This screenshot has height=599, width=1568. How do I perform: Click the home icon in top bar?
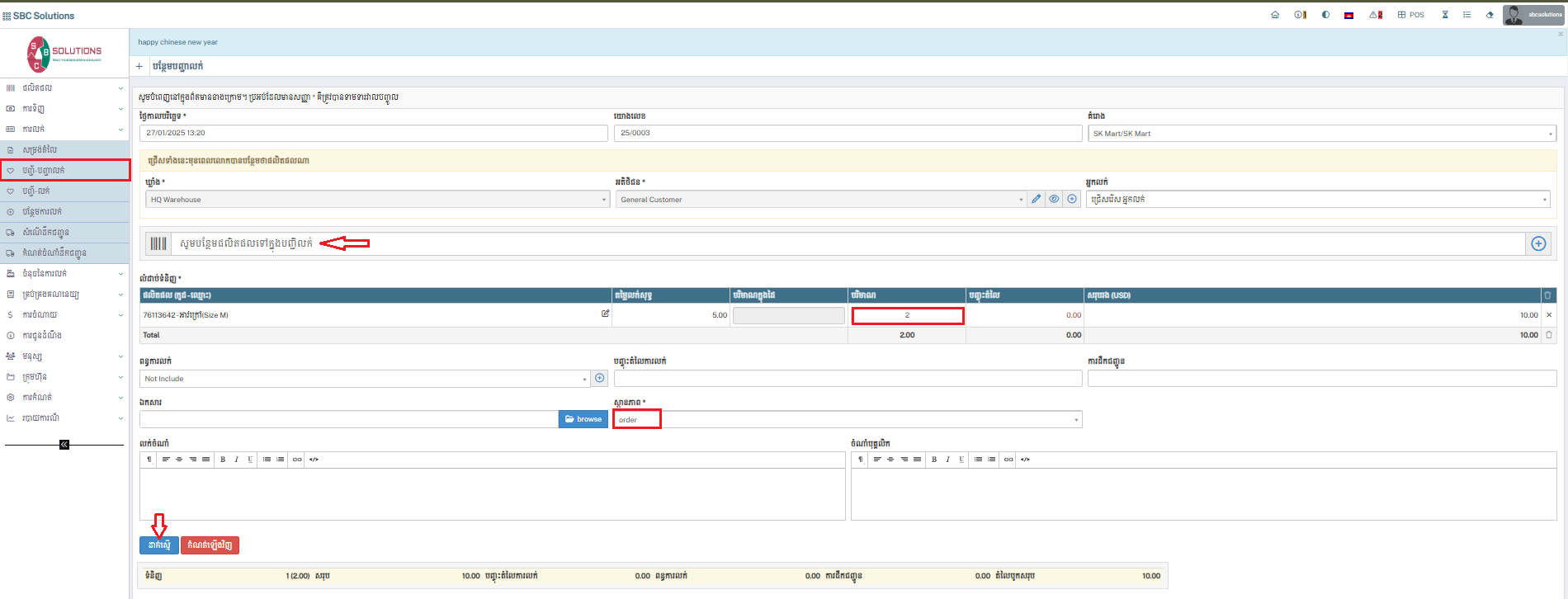pyautogui.click(x=1275, y=15)
